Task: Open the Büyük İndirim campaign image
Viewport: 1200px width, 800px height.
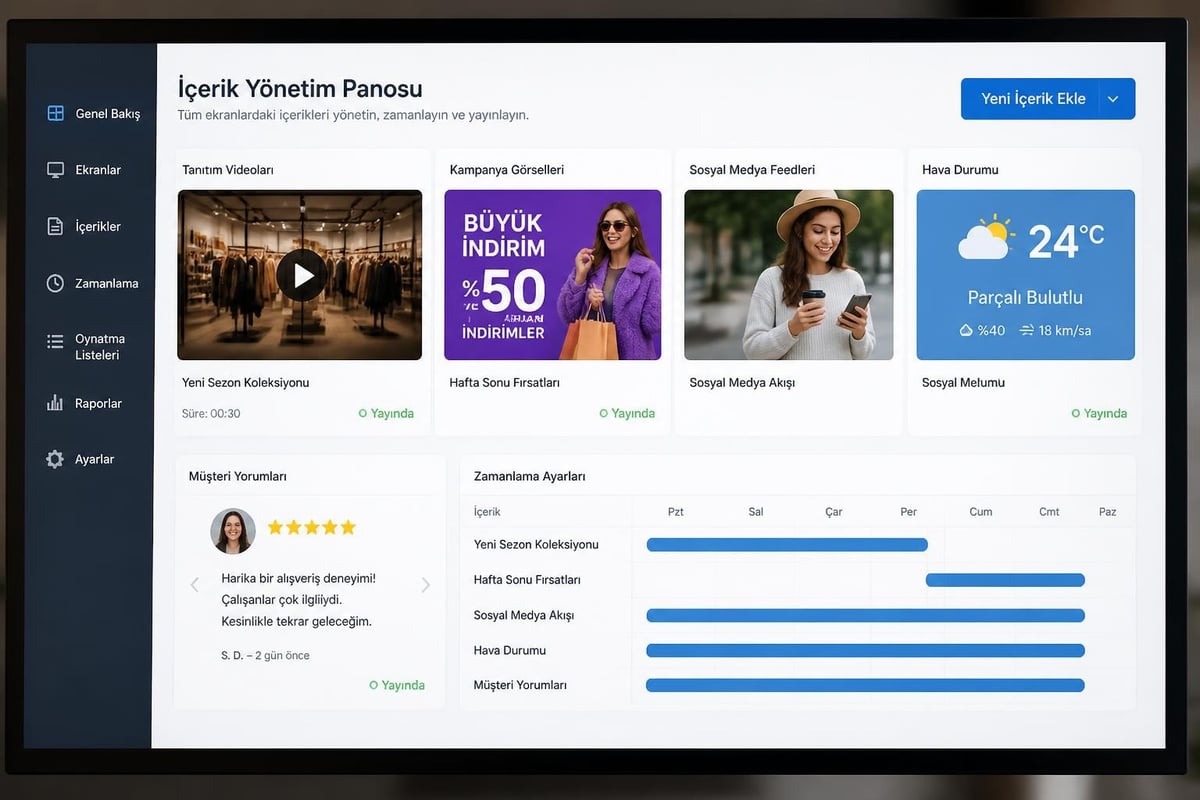Action: [x=552, y=275]
